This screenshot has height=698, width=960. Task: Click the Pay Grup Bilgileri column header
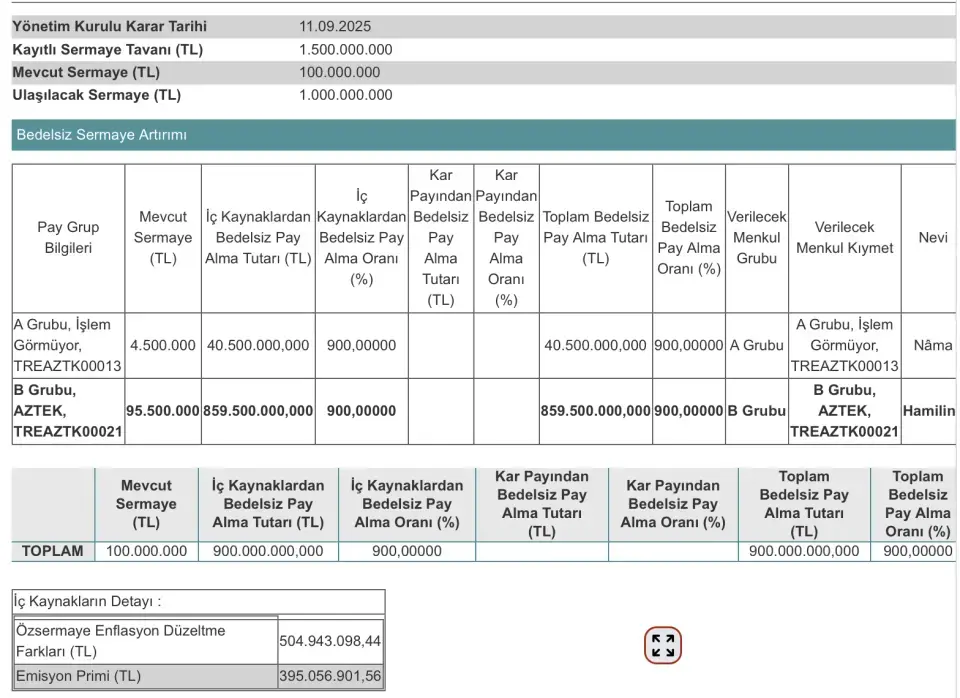[68, 238]
